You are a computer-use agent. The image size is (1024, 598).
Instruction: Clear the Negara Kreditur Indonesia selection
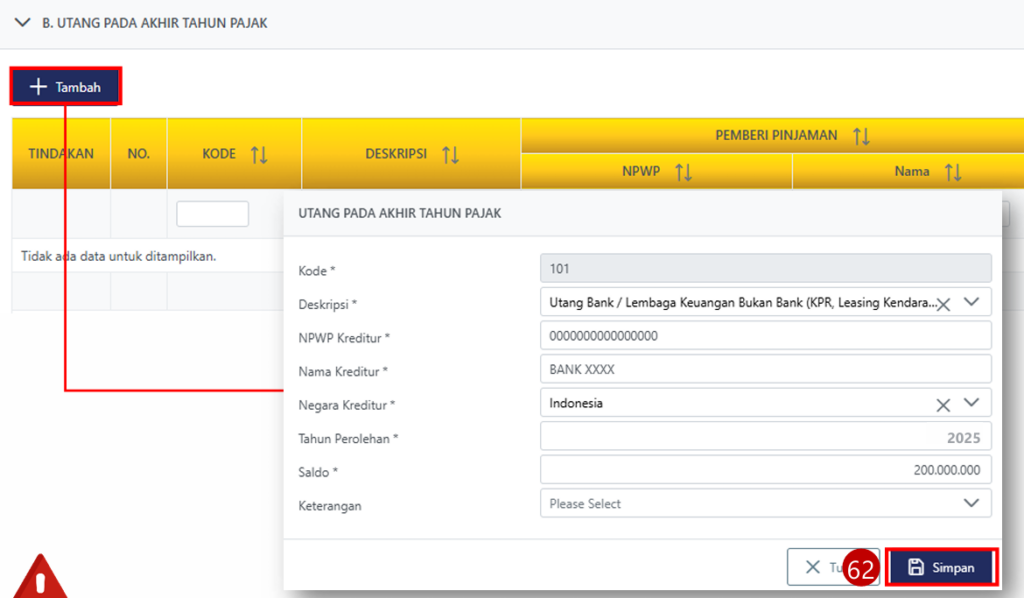[942, 404]
